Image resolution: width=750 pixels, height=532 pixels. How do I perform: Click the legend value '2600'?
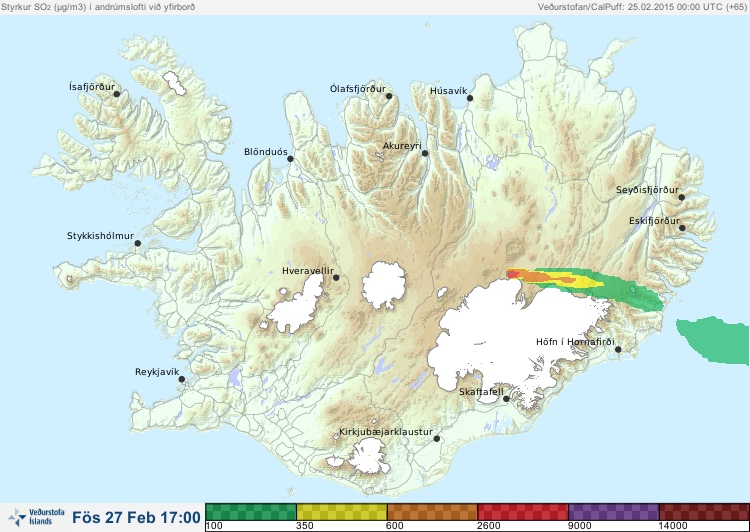point(489,526)
